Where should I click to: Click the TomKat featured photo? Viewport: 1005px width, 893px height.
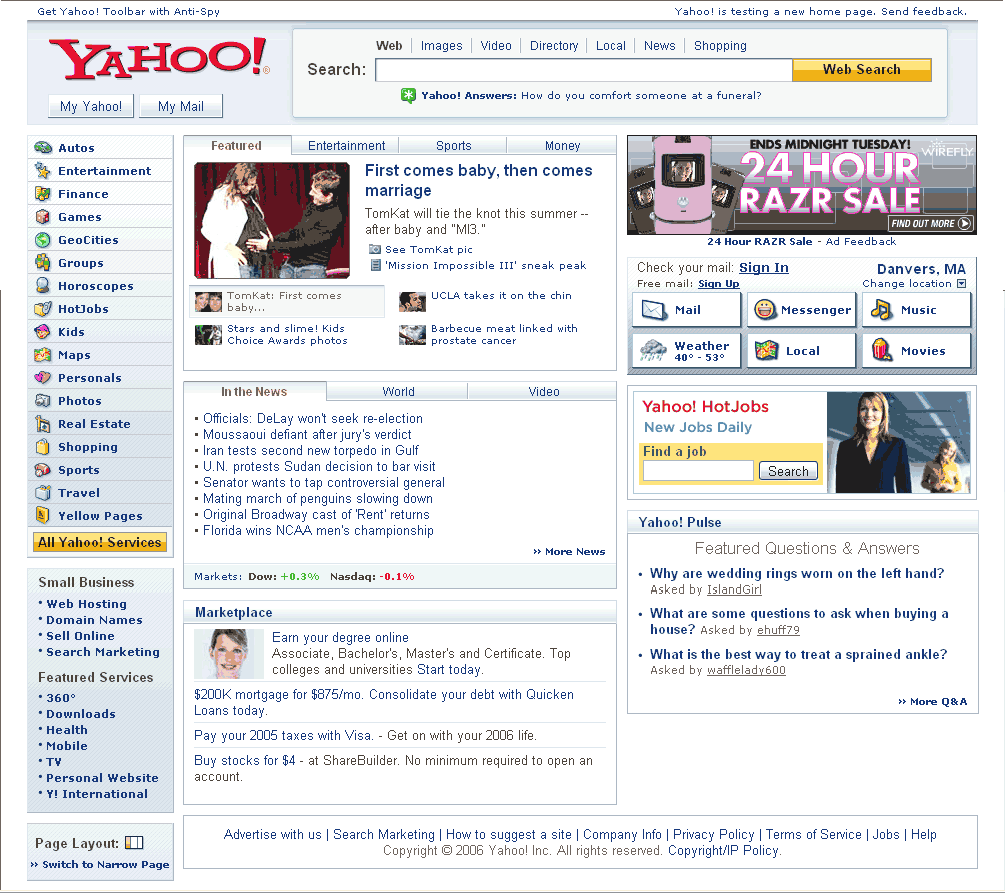pos(272,220)
